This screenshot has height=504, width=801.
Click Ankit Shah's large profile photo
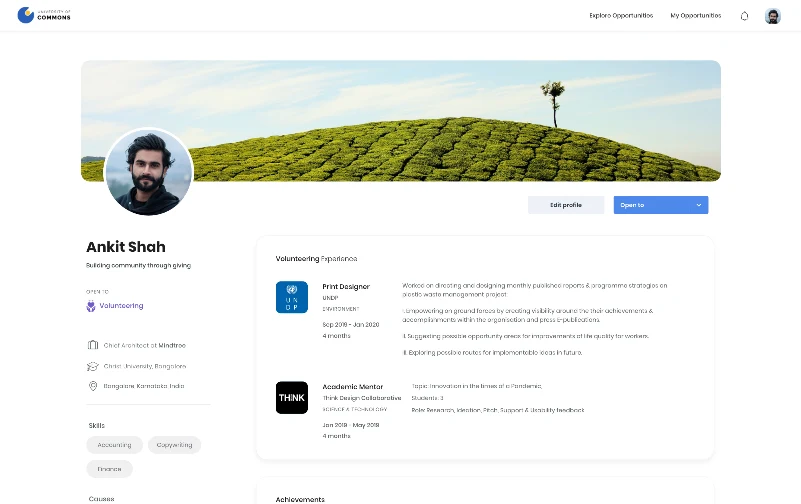tap(148, 172)
